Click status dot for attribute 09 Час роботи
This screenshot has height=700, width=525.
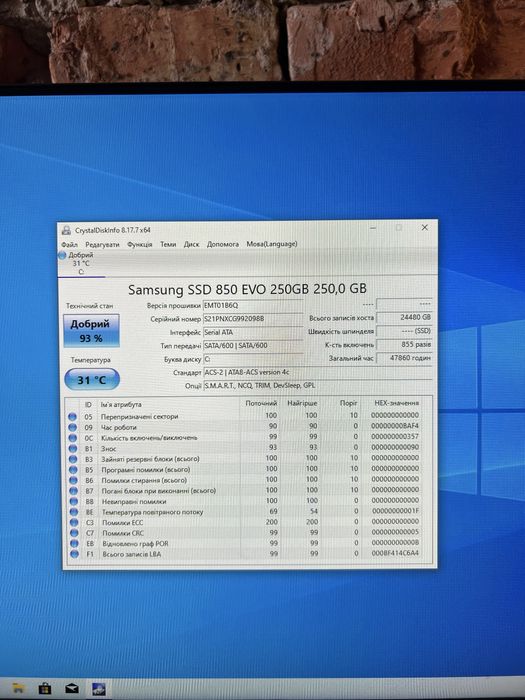point(72,428)
